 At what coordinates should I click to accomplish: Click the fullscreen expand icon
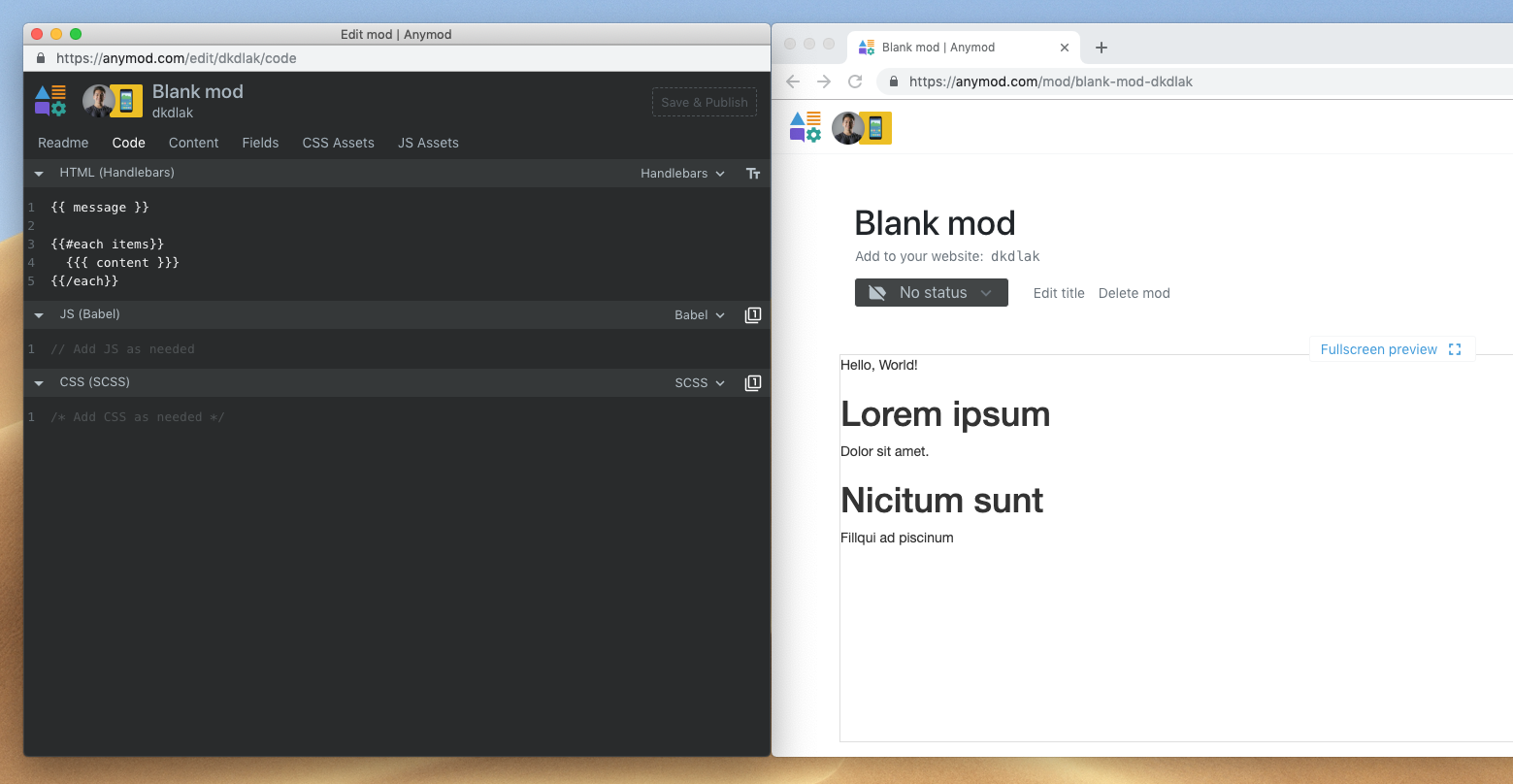tap(1455, 349)
